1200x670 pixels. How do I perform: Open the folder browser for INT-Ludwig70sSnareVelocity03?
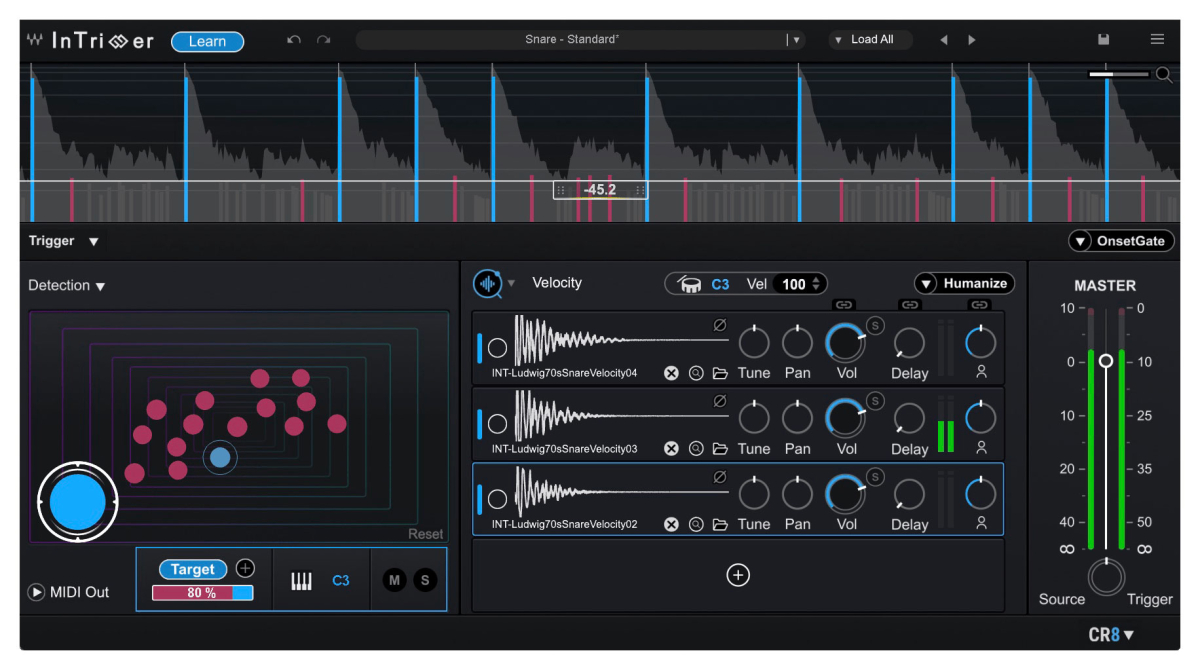[x=720, y=448]
